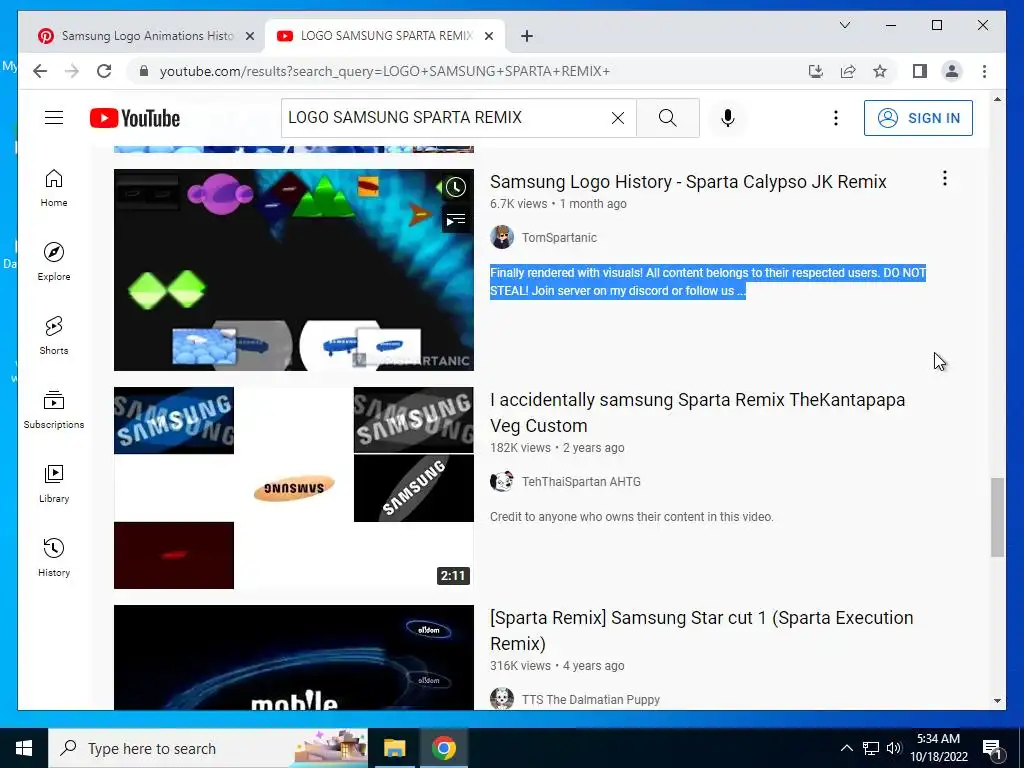The image size is (1024, 768).
Task: Open Subscriptions in the sidebar
Action: coord(54,409)
